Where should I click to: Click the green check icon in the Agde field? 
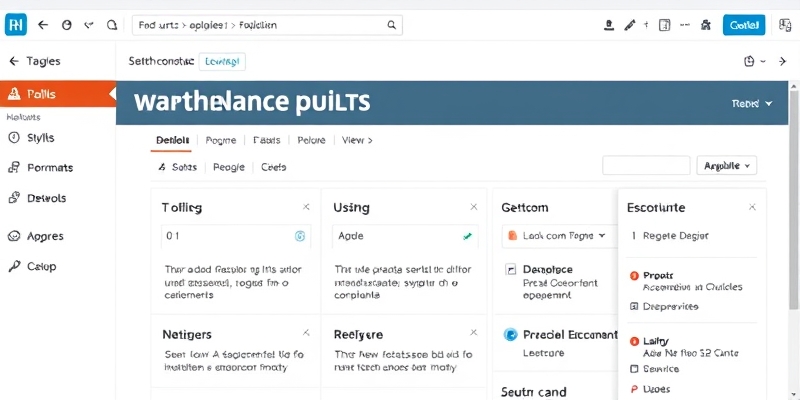pos(467,236)
